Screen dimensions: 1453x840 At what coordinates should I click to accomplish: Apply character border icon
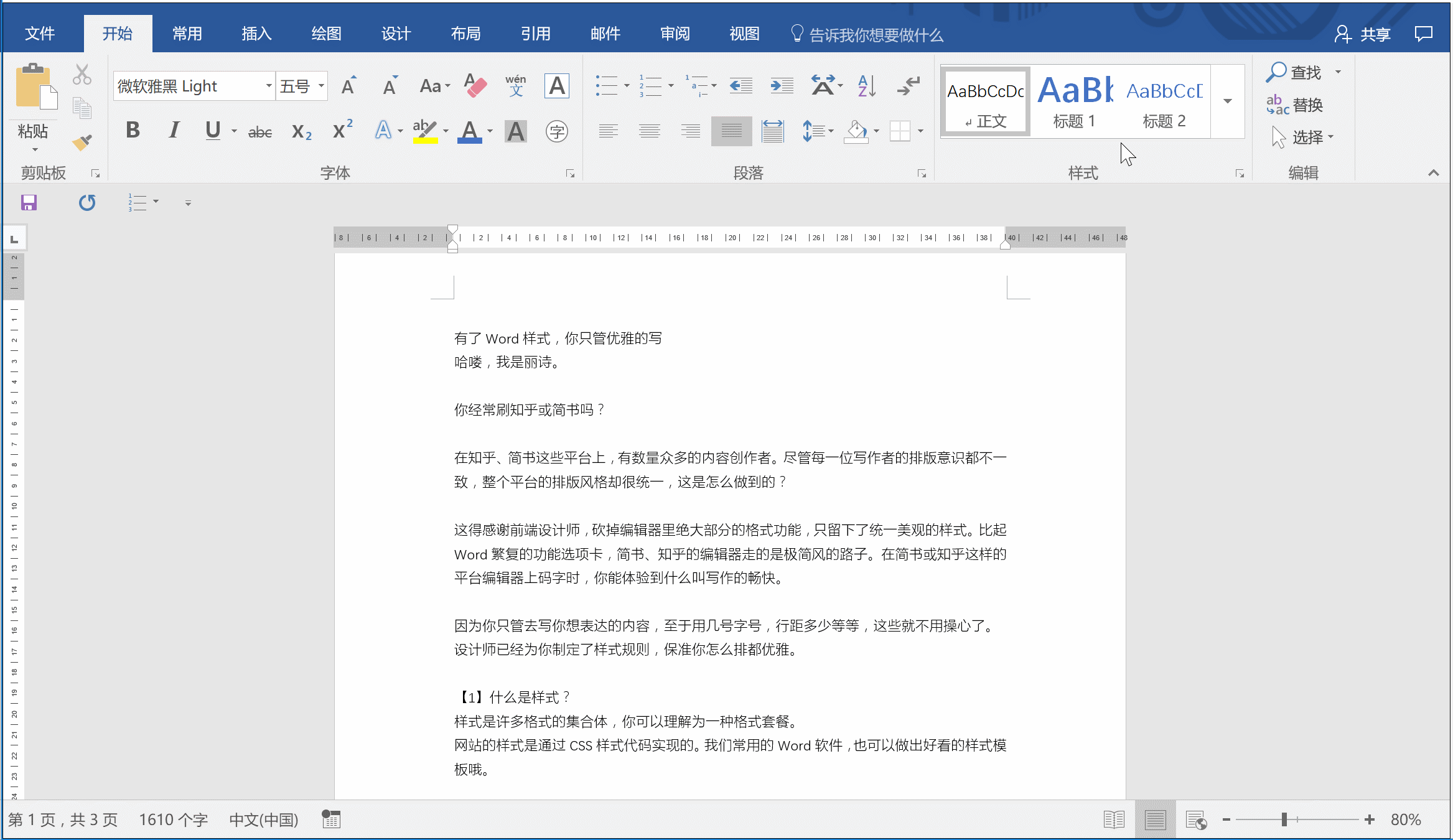(557, 86)
